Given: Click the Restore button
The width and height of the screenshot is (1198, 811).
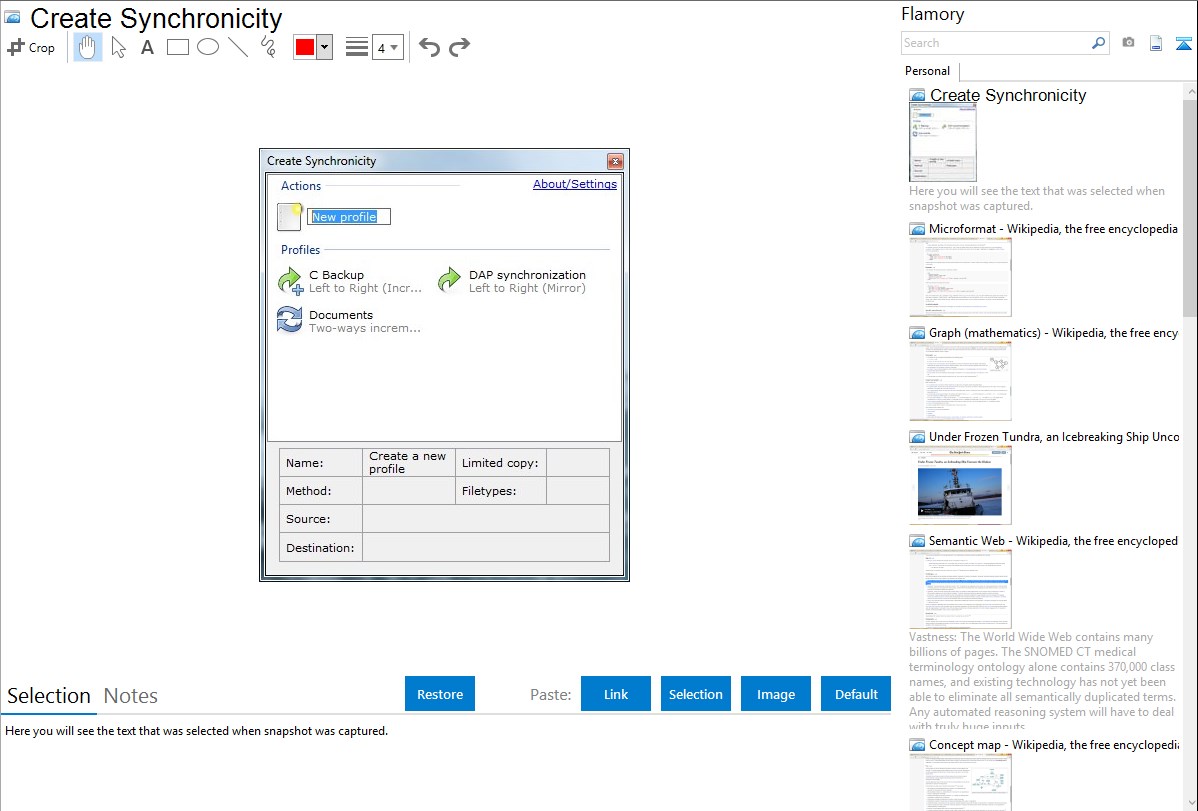Looking at the screenshot, I should [440, 694].
